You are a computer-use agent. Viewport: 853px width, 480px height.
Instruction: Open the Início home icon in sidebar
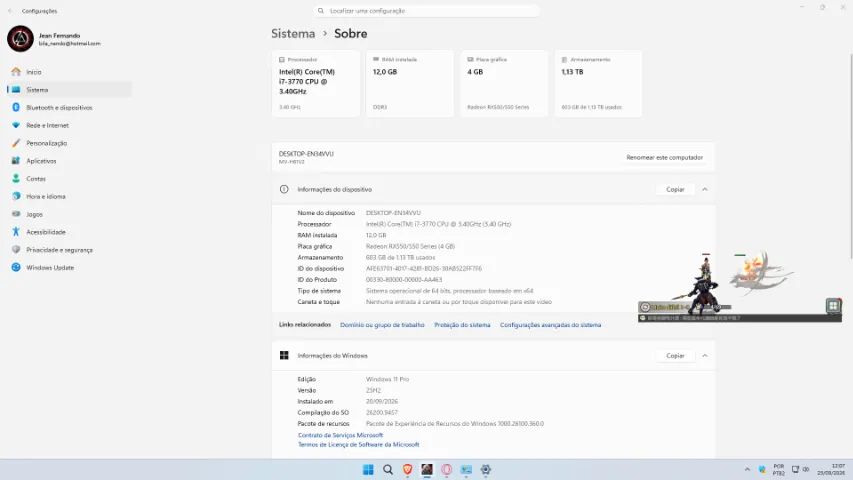16,72
